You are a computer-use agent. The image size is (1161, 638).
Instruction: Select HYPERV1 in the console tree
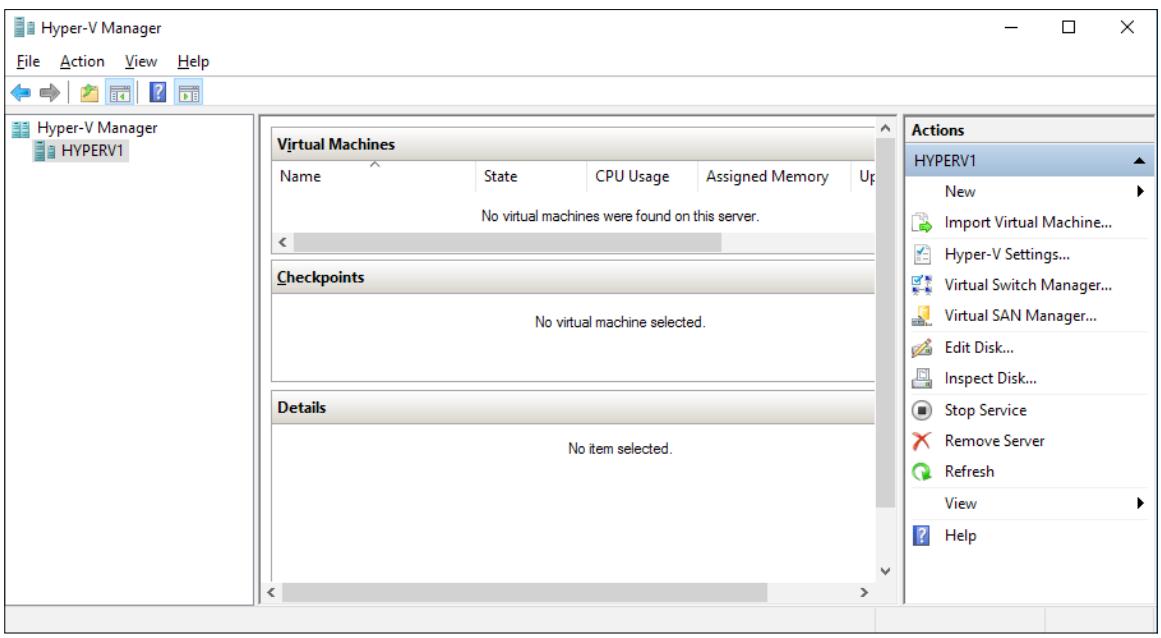[93, 151]
